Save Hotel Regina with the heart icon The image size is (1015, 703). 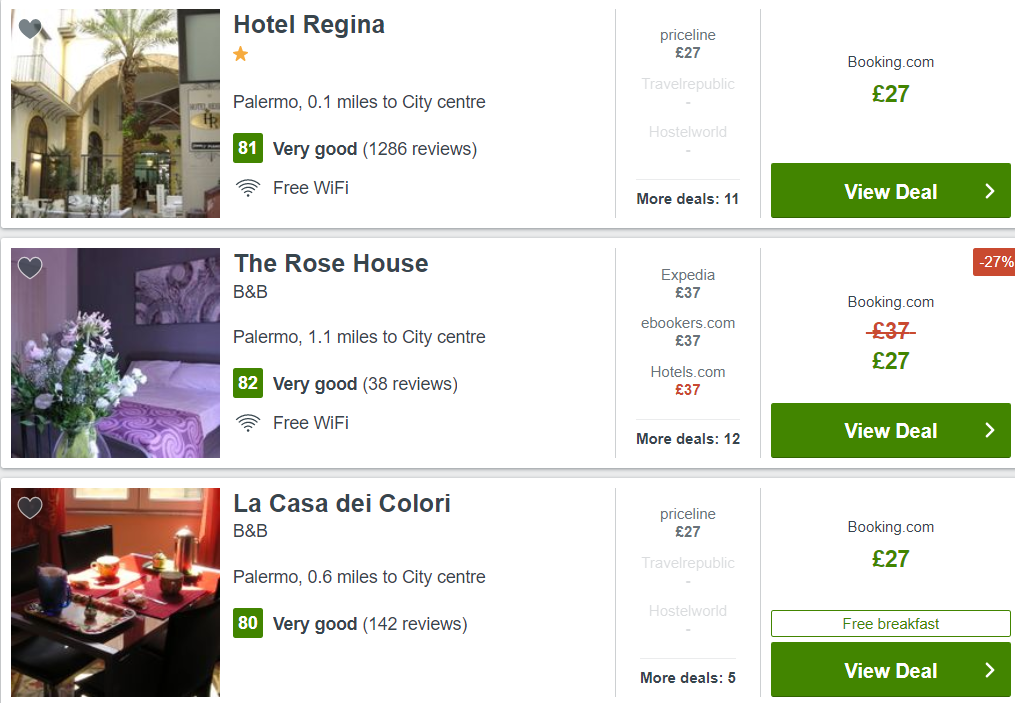point(30,28)
